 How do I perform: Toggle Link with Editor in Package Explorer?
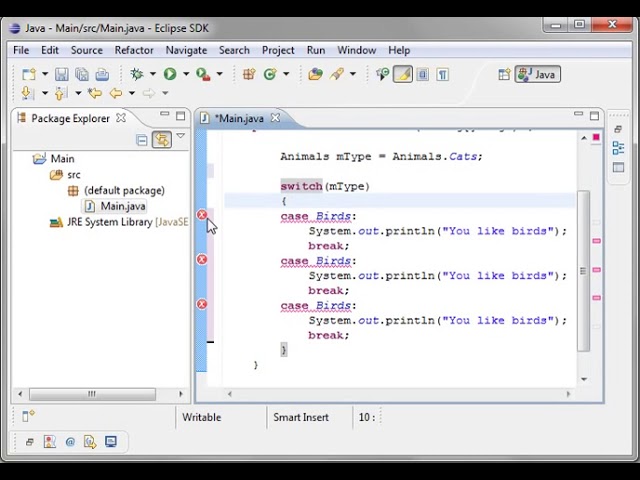click(x=162, y=140)
